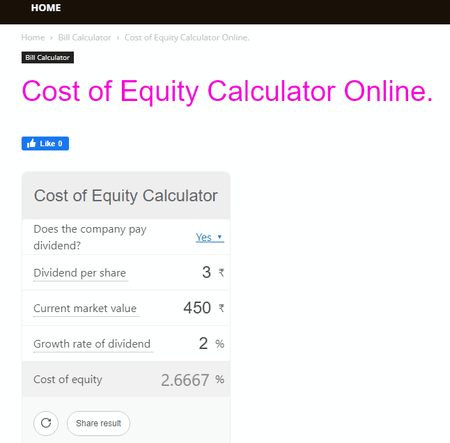Go to Home breadcrumb link
Screen dimensions: 450x443
click(x=33, y=38)
